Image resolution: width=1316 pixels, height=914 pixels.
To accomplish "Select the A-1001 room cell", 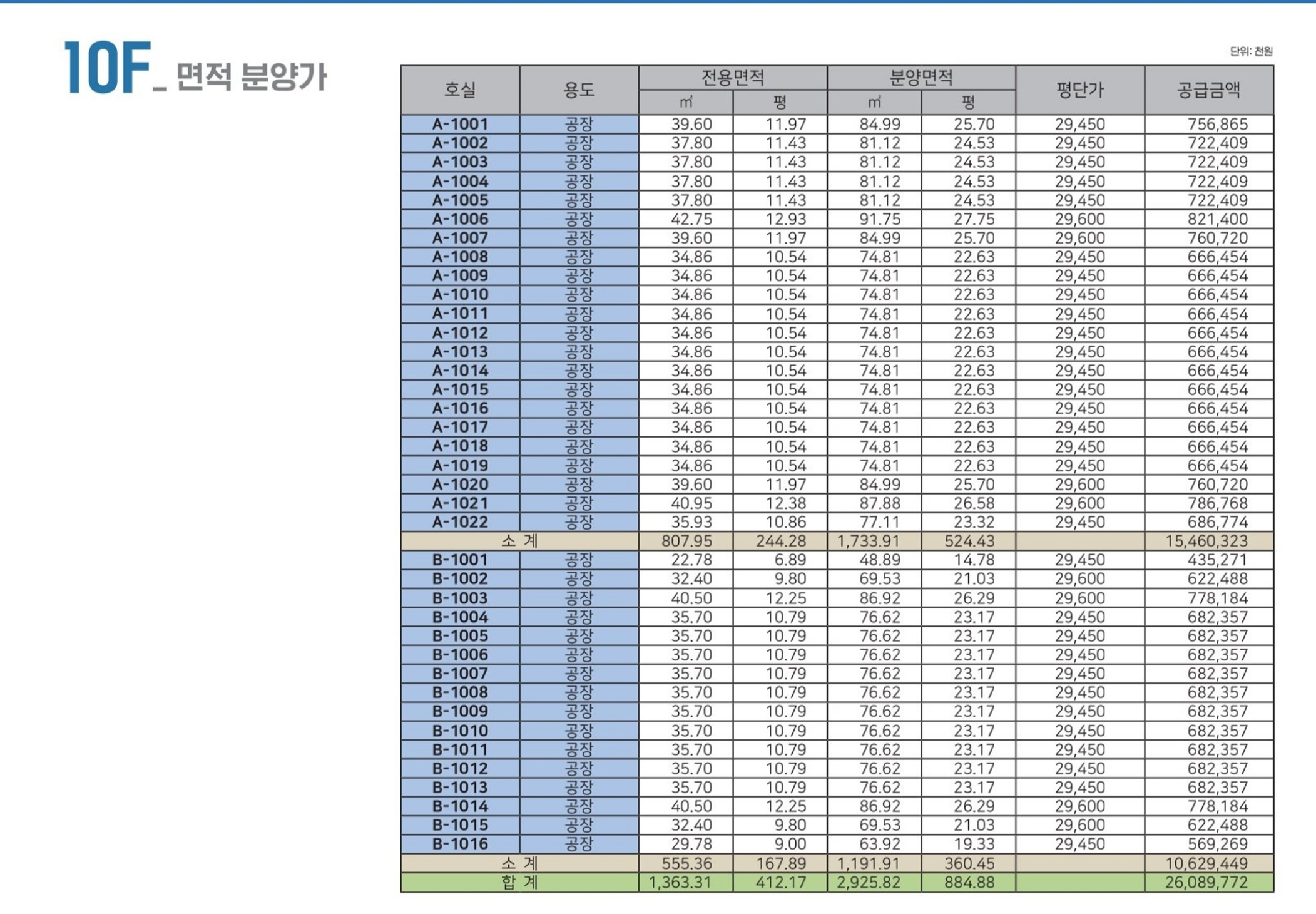I will [x=460, y=124].
